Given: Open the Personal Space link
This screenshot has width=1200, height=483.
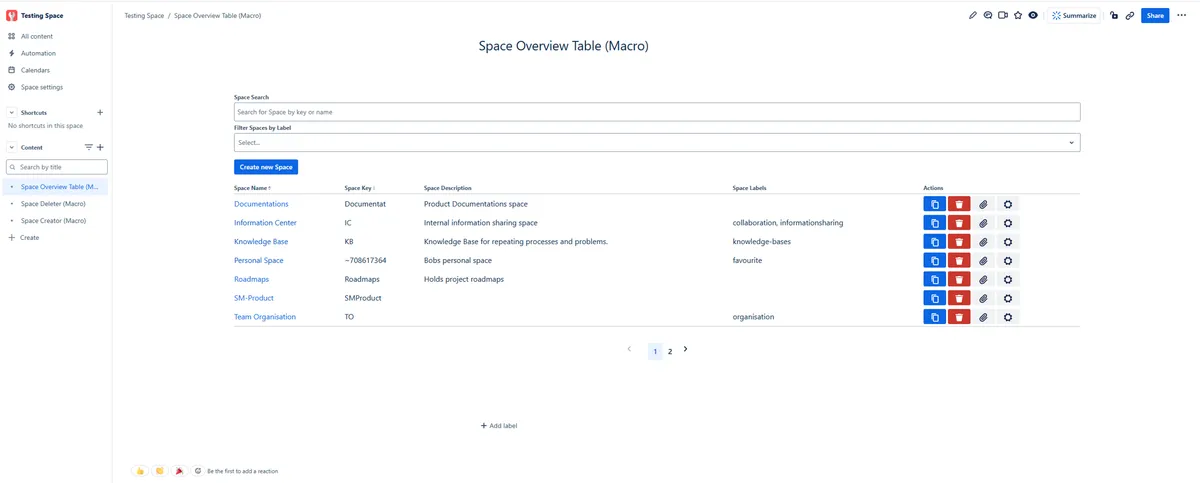Looking at the screenshot, I should [259, 260].
